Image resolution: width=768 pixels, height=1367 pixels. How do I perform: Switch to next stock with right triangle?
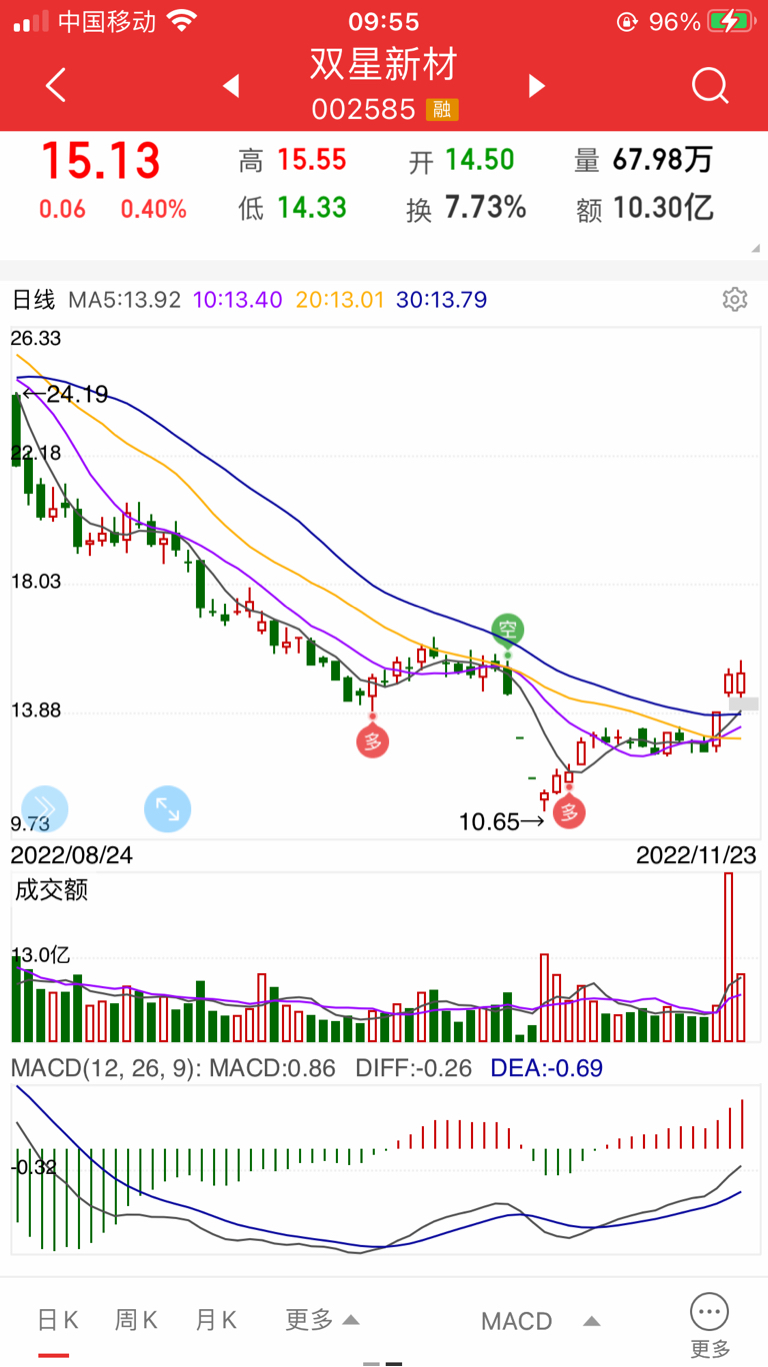point(537,86)
